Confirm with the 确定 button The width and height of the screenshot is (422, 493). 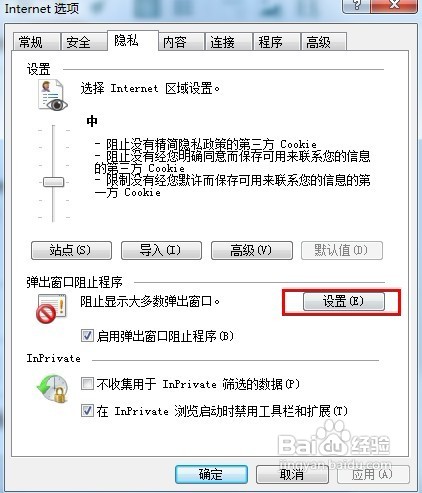211,474
